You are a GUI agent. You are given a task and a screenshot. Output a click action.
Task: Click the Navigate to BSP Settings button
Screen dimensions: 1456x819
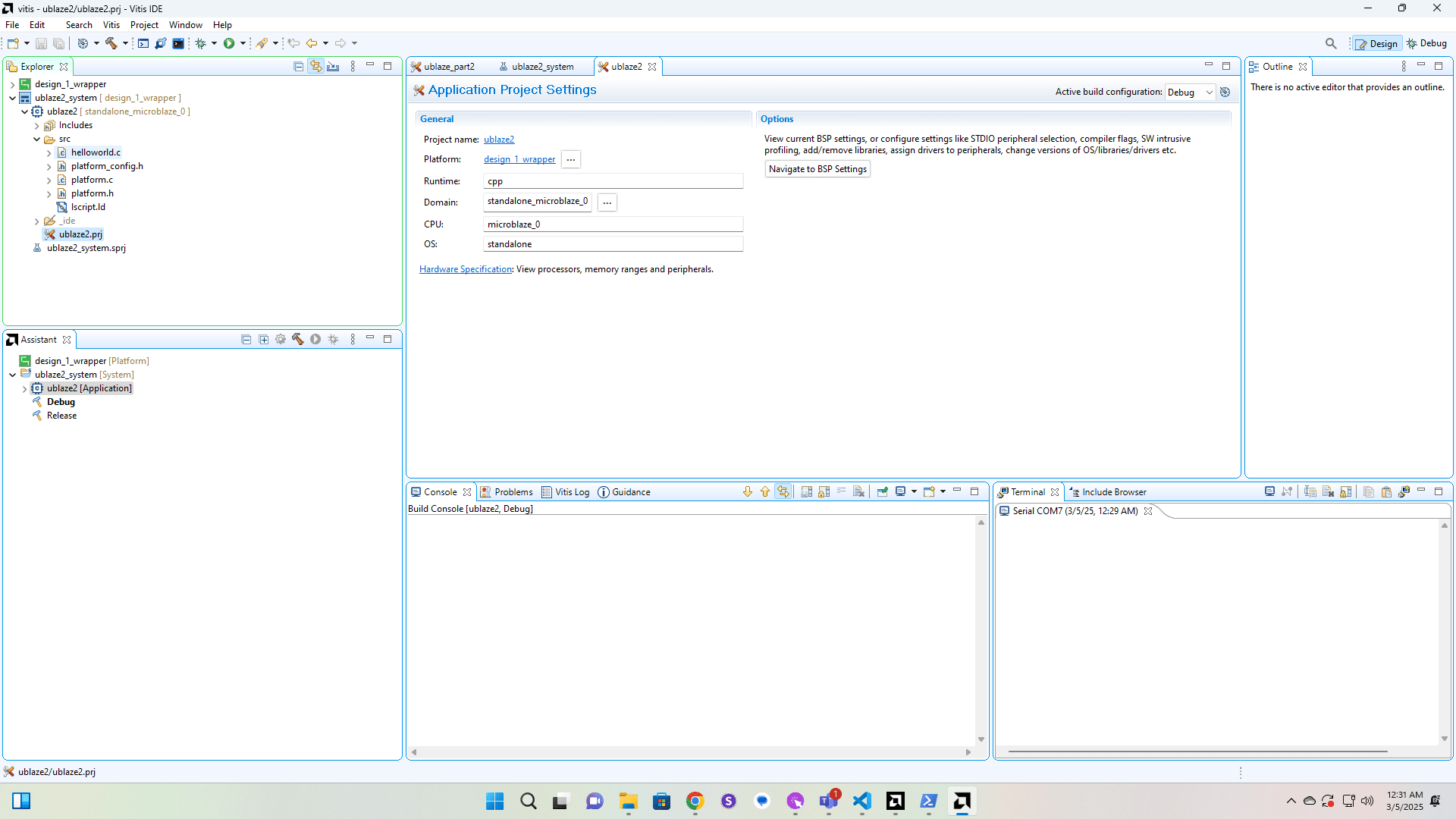pyautogui.click(x=817, y=168)
